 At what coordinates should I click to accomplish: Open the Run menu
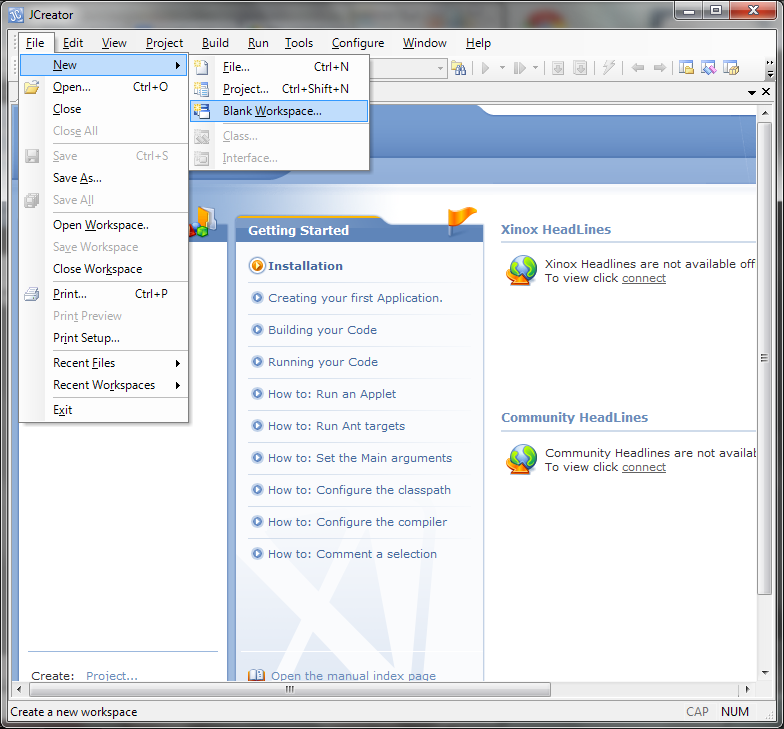pos(258,43)
